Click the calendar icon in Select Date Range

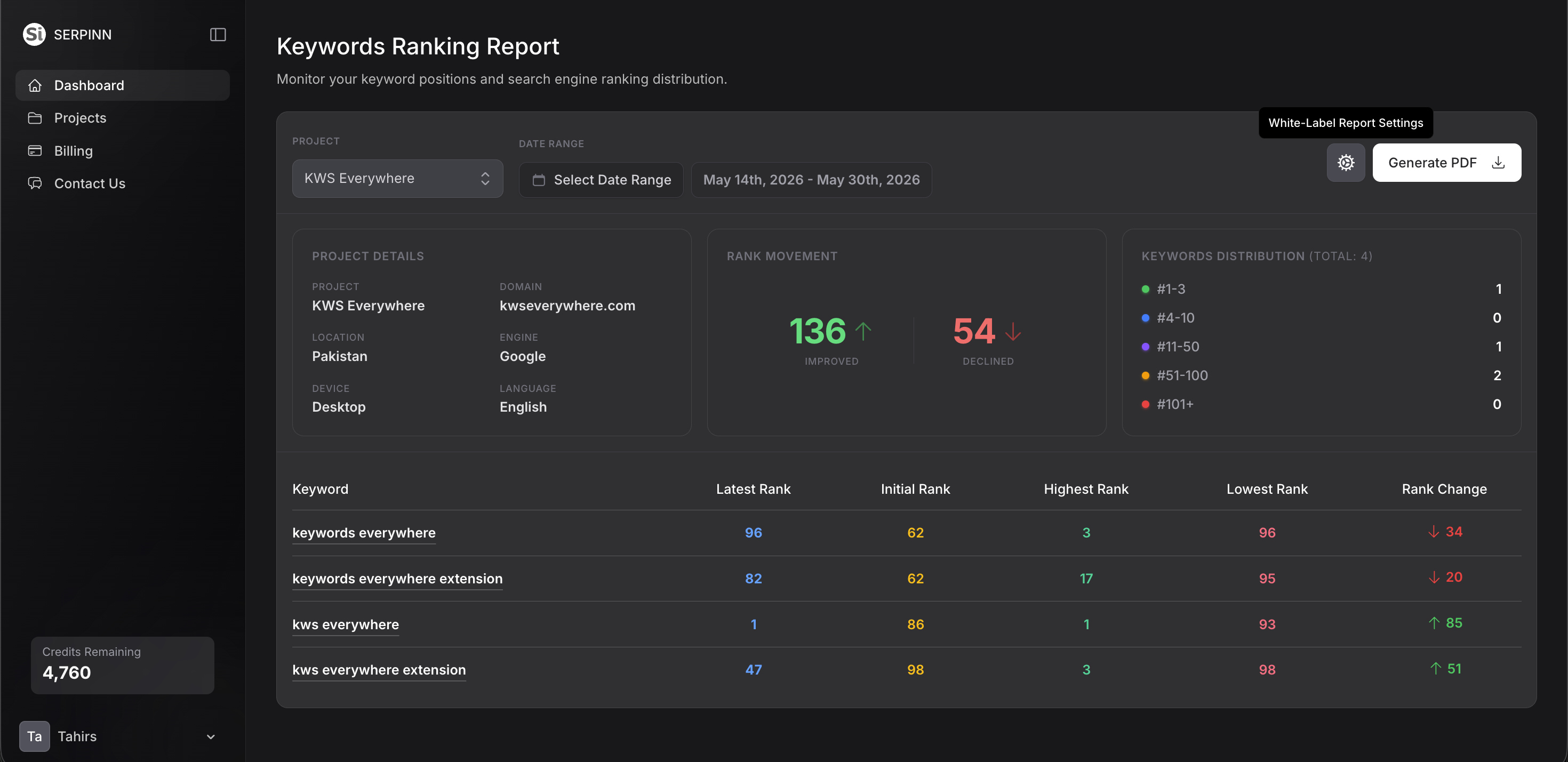tap(539, 180)
